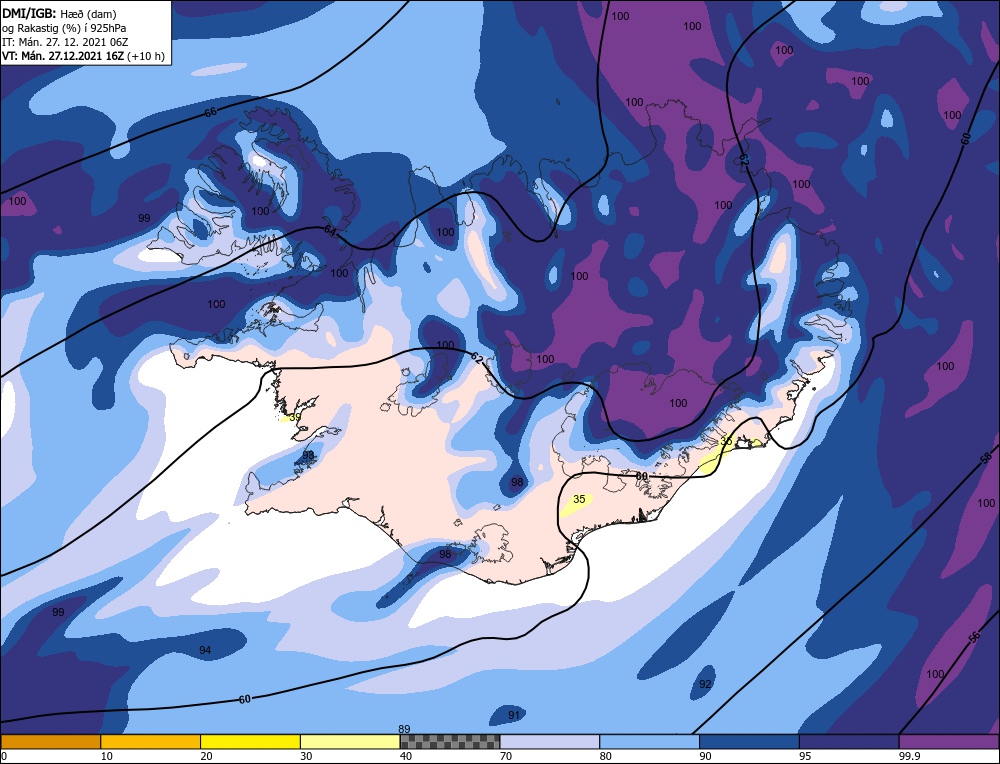
Task: Click the lavender 70–80 legend swatch
Action: click(x=550, y=741)
